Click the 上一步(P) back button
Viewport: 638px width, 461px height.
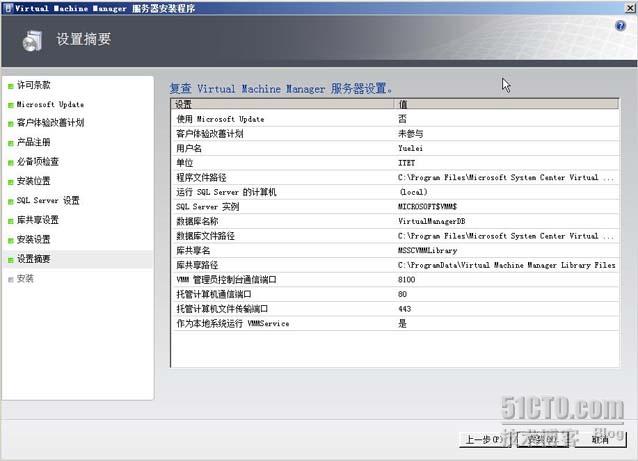pos(485,439)
